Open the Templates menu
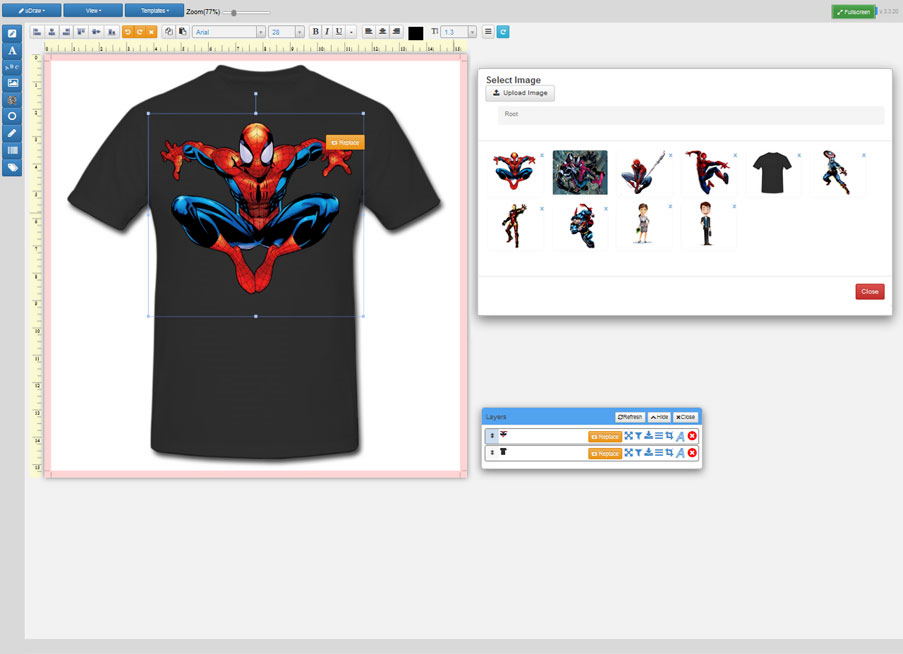Viewport: 903px width, 654px height. tap(153, 10)
